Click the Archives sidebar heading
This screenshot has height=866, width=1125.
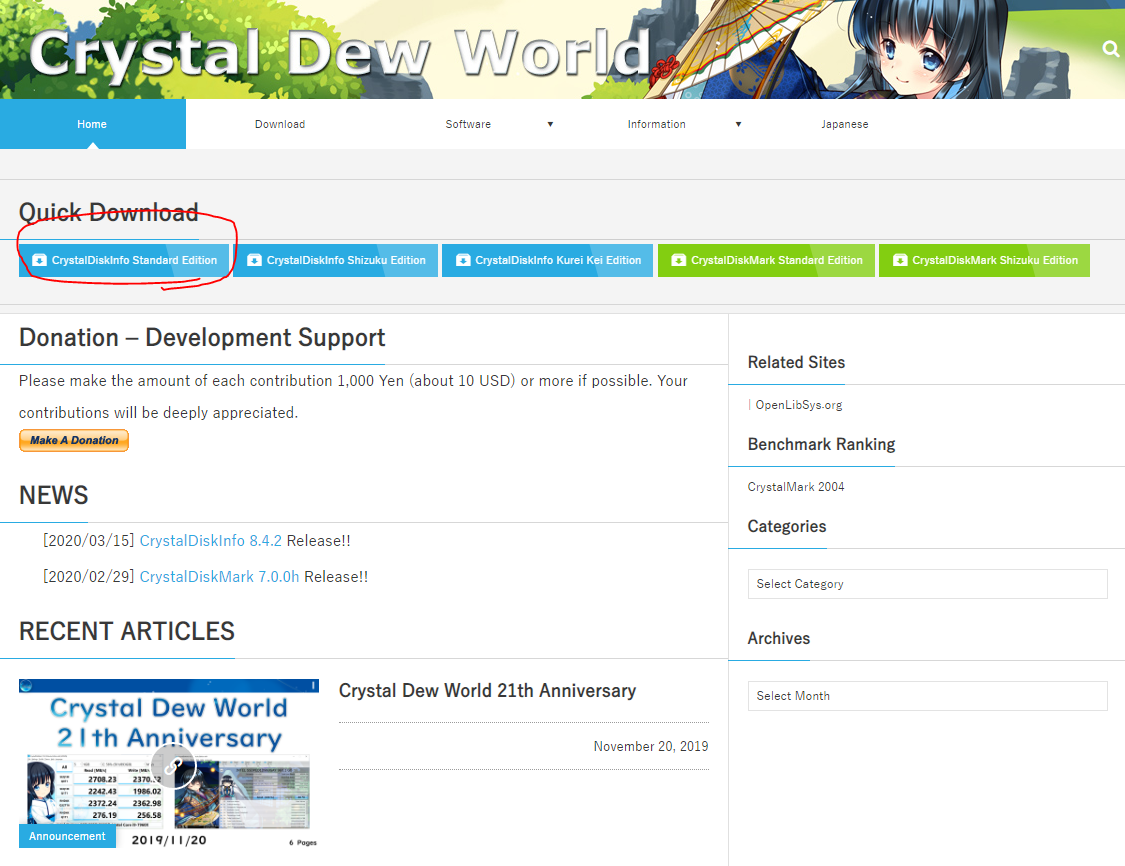[778, 639]
